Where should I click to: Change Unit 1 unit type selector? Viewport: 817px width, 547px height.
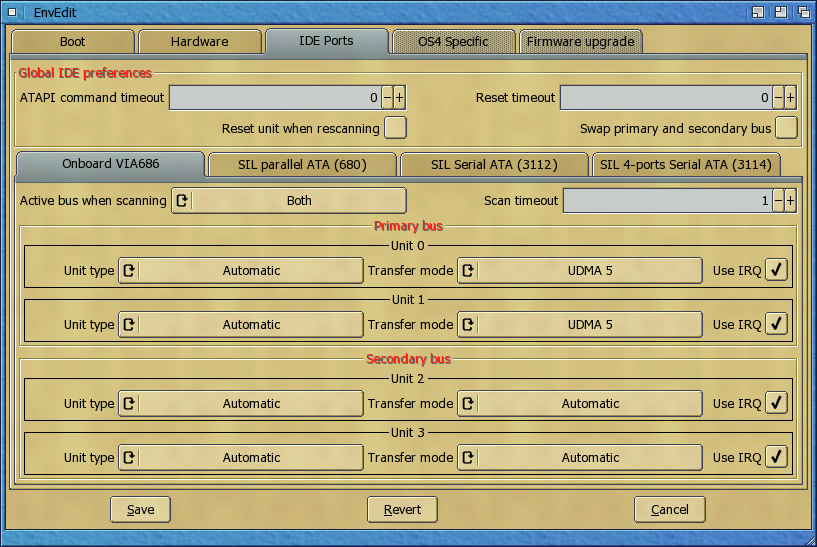point(241,325)
